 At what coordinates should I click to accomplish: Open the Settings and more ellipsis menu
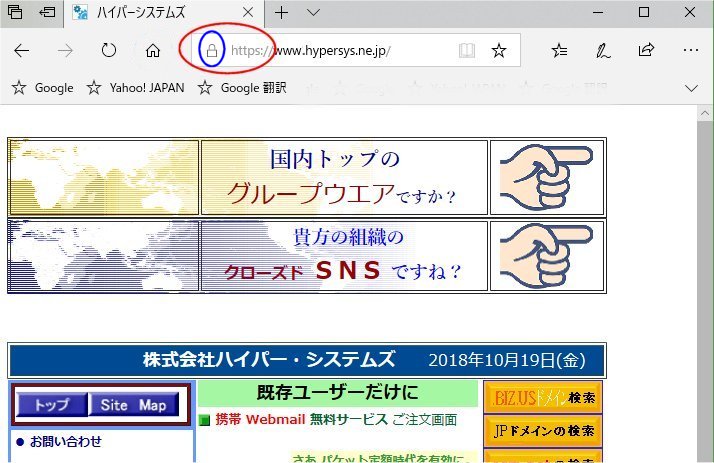691,50
